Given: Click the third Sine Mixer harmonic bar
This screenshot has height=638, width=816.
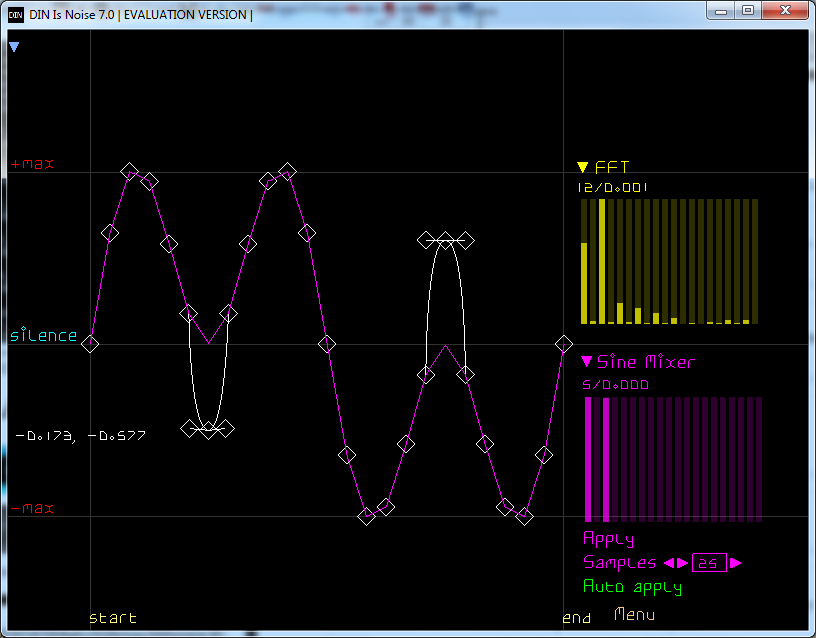Looking at the screenshot, I should [608, 458].
